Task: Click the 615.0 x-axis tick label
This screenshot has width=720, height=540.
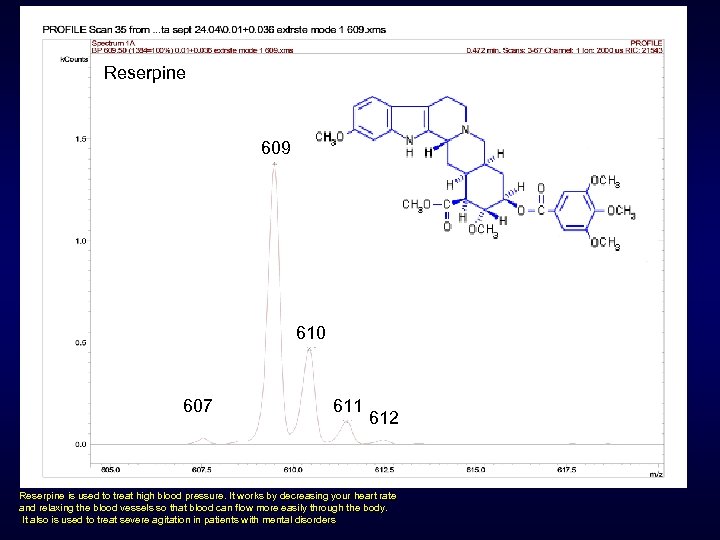Action: pyautogui.click(x=476, y=470)
